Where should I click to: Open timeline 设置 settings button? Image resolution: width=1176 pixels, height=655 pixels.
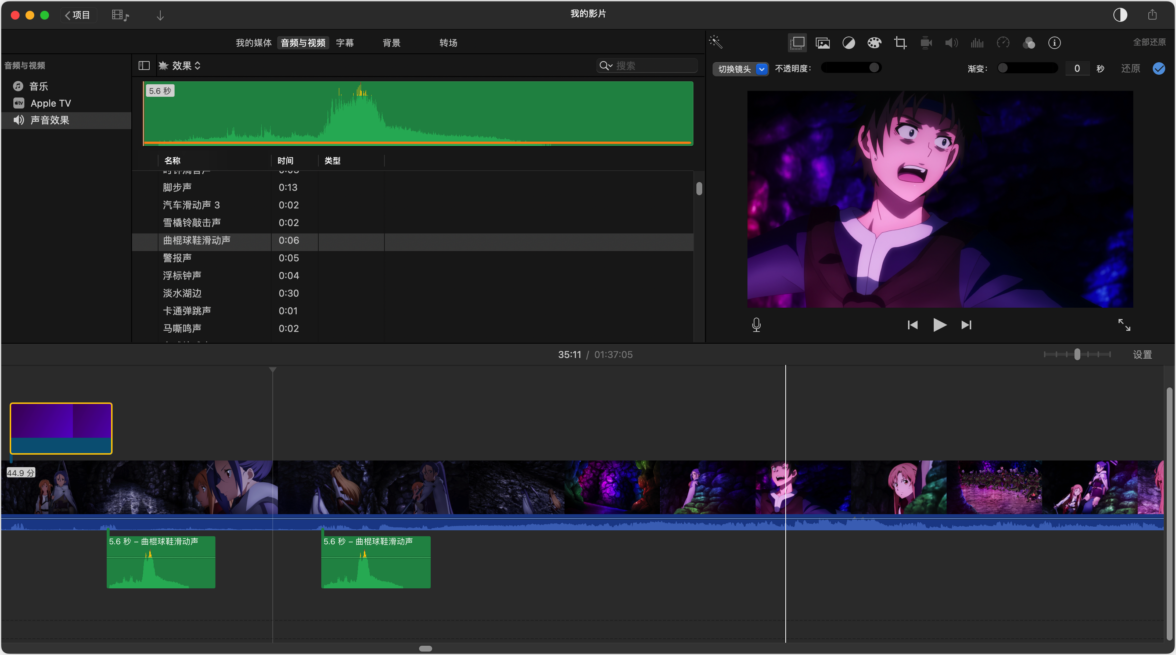point(1142,355)
